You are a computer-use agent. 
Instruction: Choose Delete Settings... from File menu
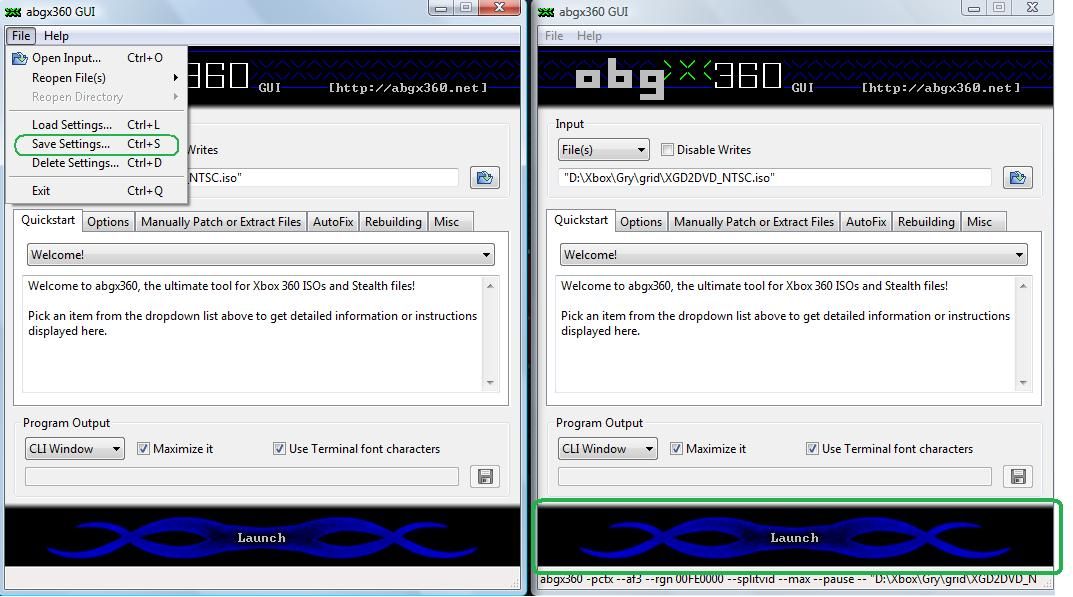tap(96, 163)
